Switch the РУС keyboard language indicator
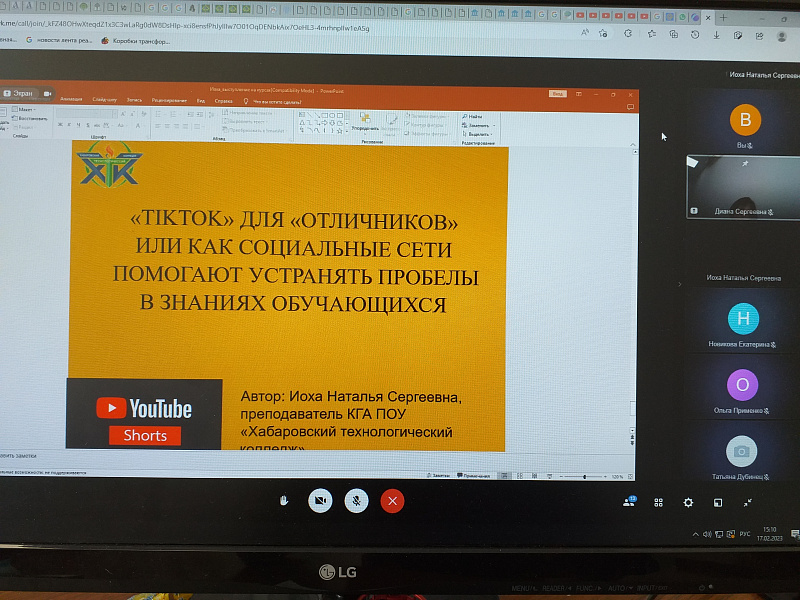Screen dimensions: 800x600 pyautogui.click(x=745, y=534)
